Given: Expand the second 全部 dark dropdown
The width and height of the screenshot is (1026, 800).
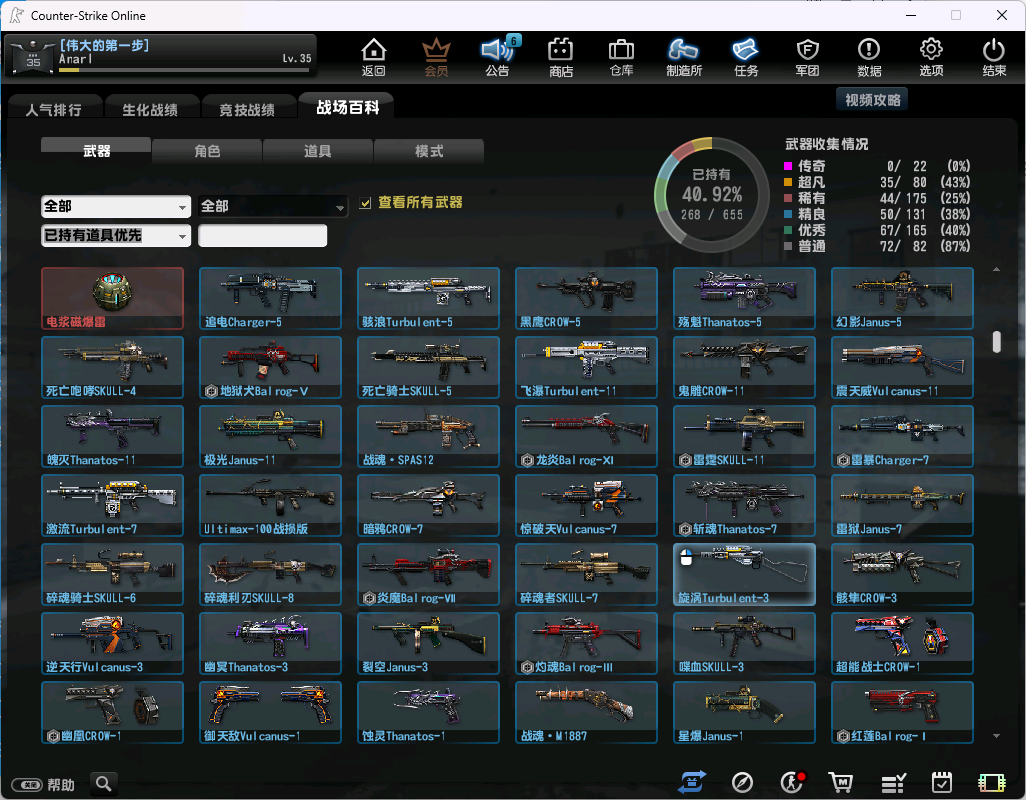Looking at the screenshot, I should pyautogui.click(x=272, y=207).
